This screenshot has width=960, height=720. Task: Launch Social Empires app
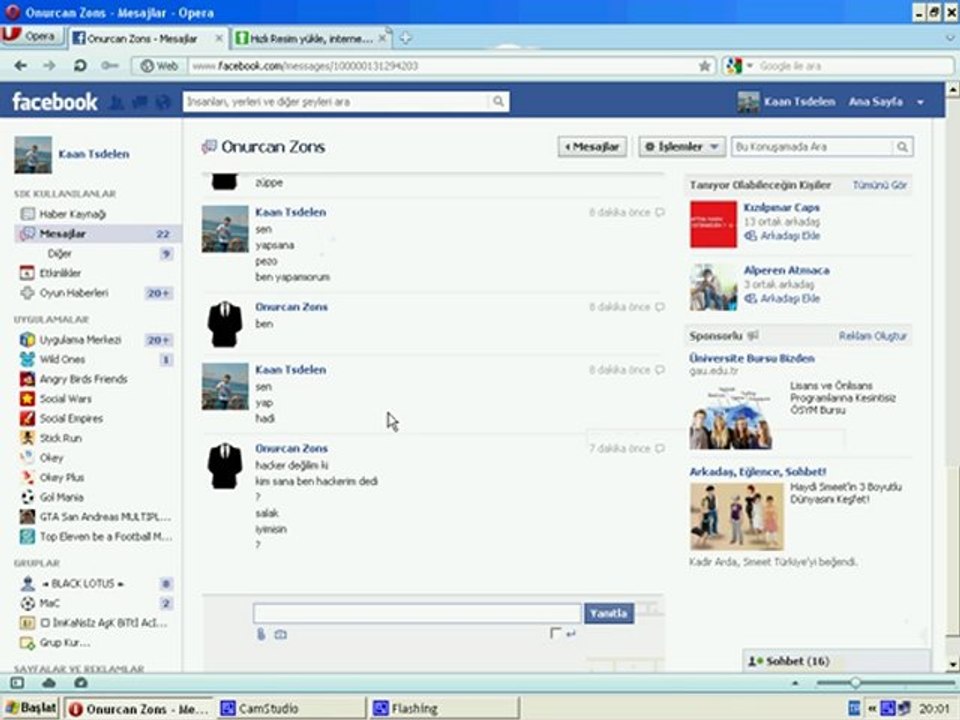(x=71, y=419)
